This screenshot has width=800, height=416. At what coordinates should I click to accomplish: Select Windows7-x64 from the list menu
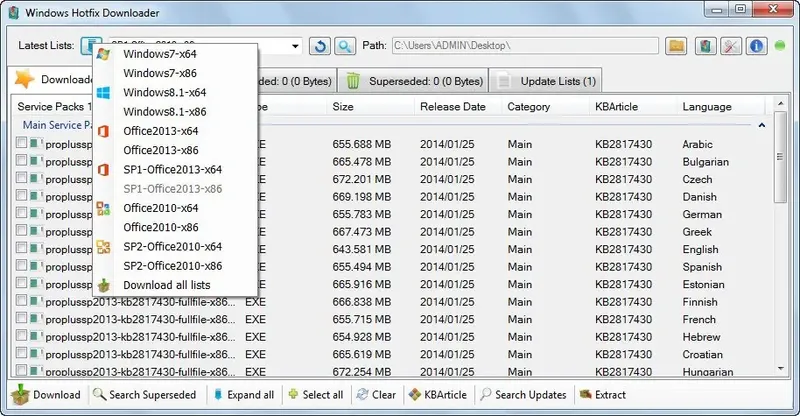[x=160, y=54]
